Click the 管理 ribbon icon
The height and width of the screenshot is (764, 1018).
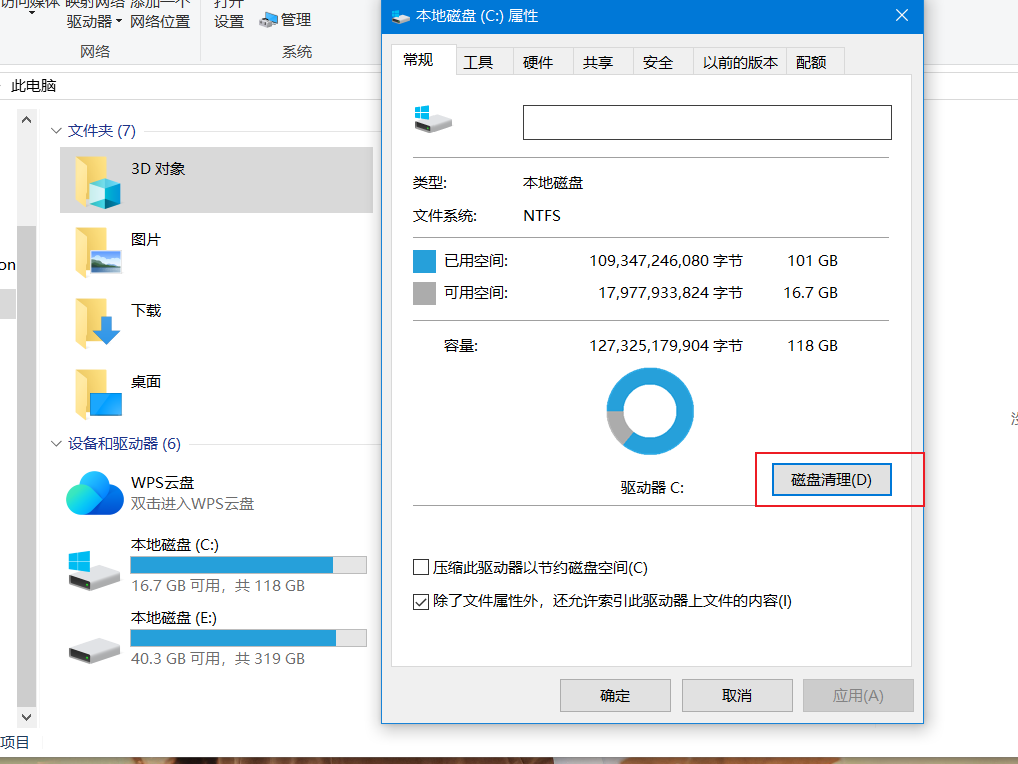(268, 21)
